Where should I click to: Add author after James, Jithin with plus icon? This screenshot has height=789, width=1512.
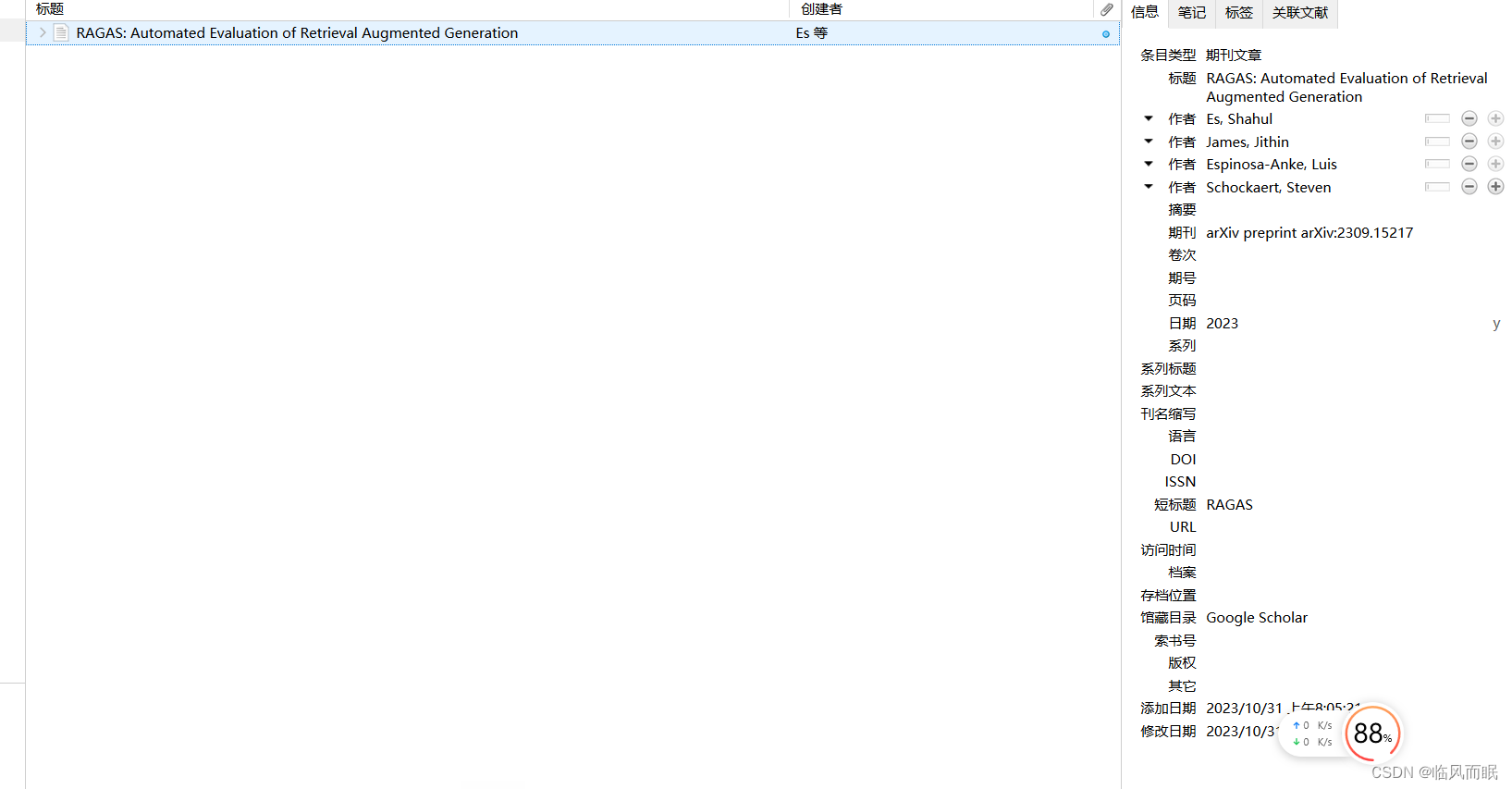pyautogui.click(x=1495, y=142)
